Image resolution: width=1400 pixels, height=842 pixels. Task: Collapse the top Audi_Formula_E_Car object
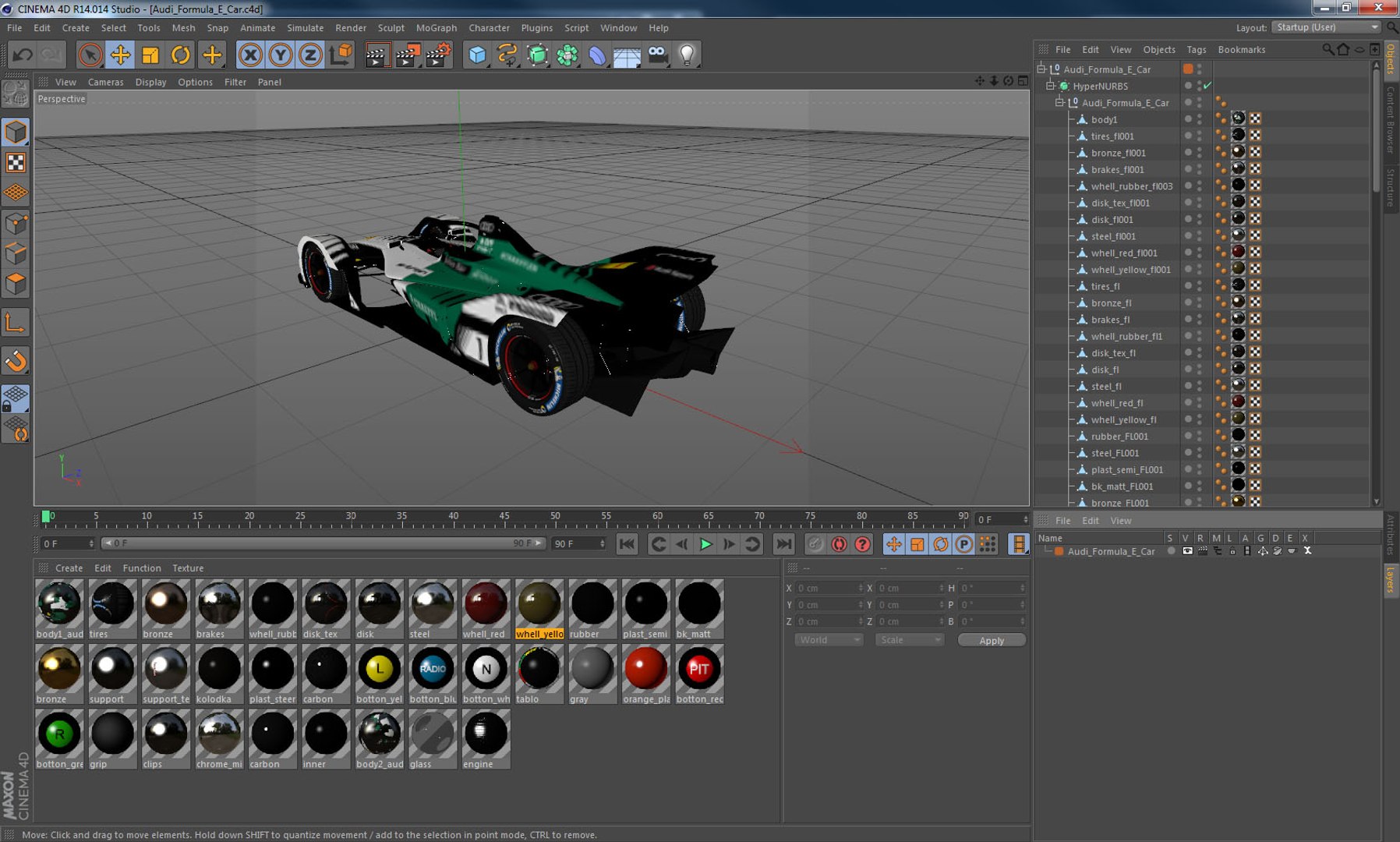coord(1041,69)
